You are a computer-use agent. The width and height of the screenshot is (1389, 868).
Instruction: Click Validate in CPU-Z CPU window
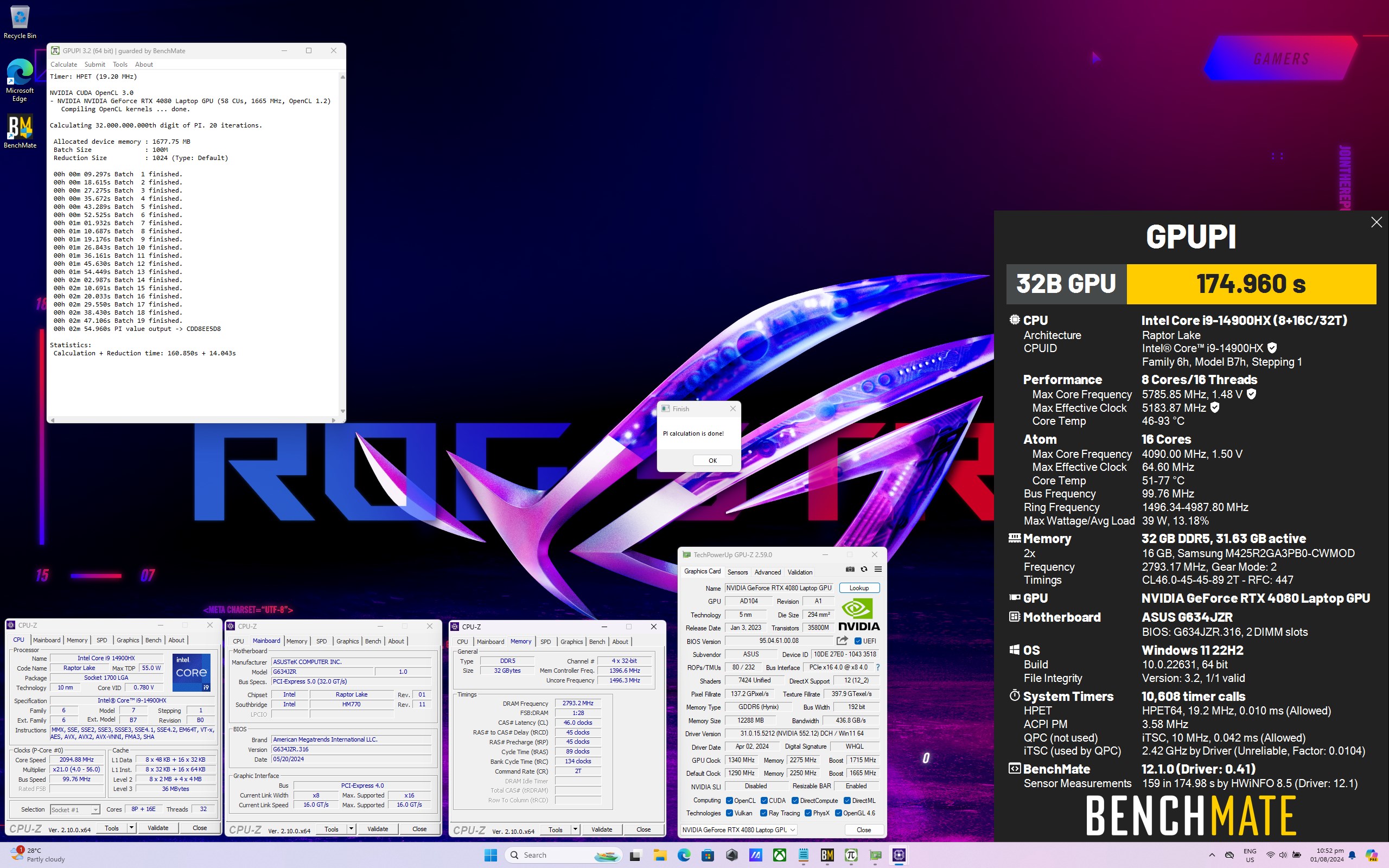tap(158, 828)
